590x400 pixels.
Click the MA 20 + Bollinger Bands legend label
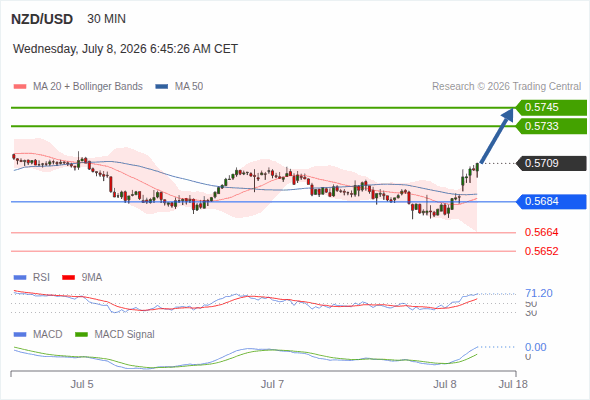(88, 87)
